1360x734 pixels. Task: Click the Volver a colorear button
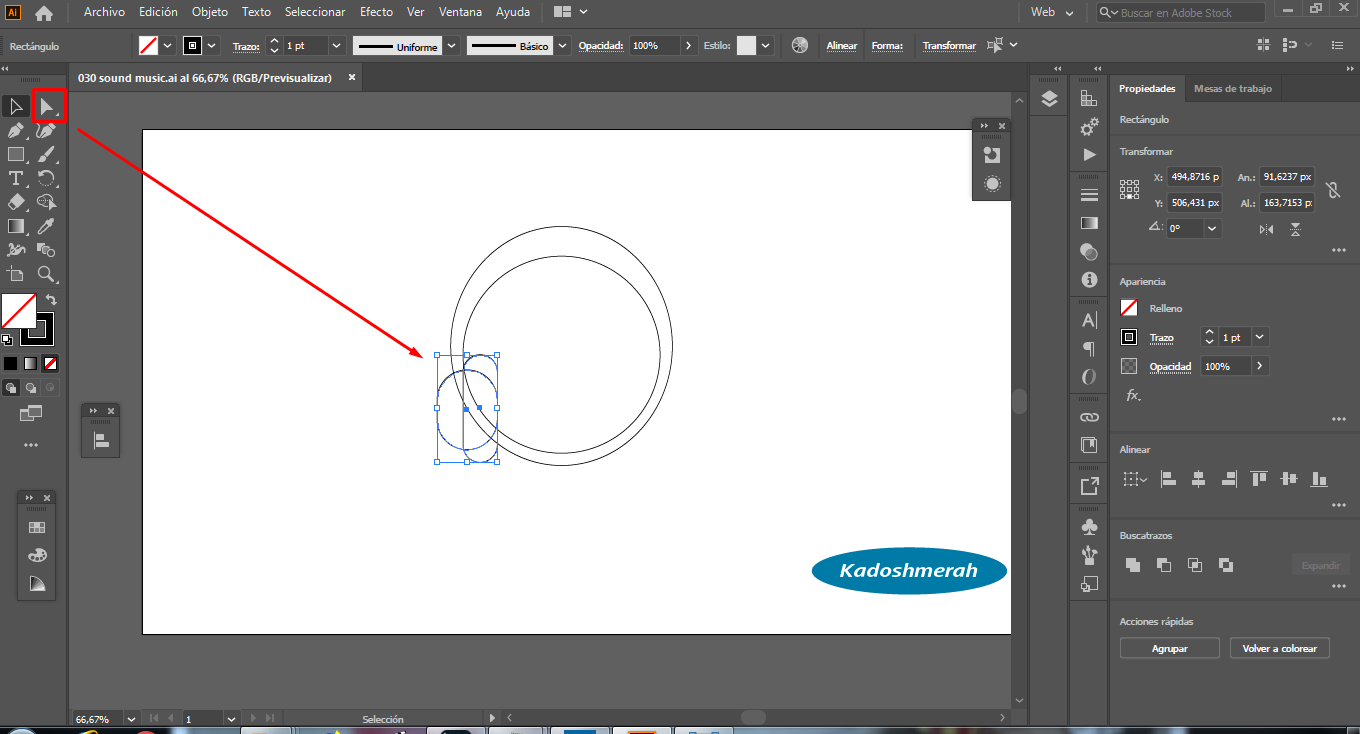pyautogui.click(x=1279, y=648)
